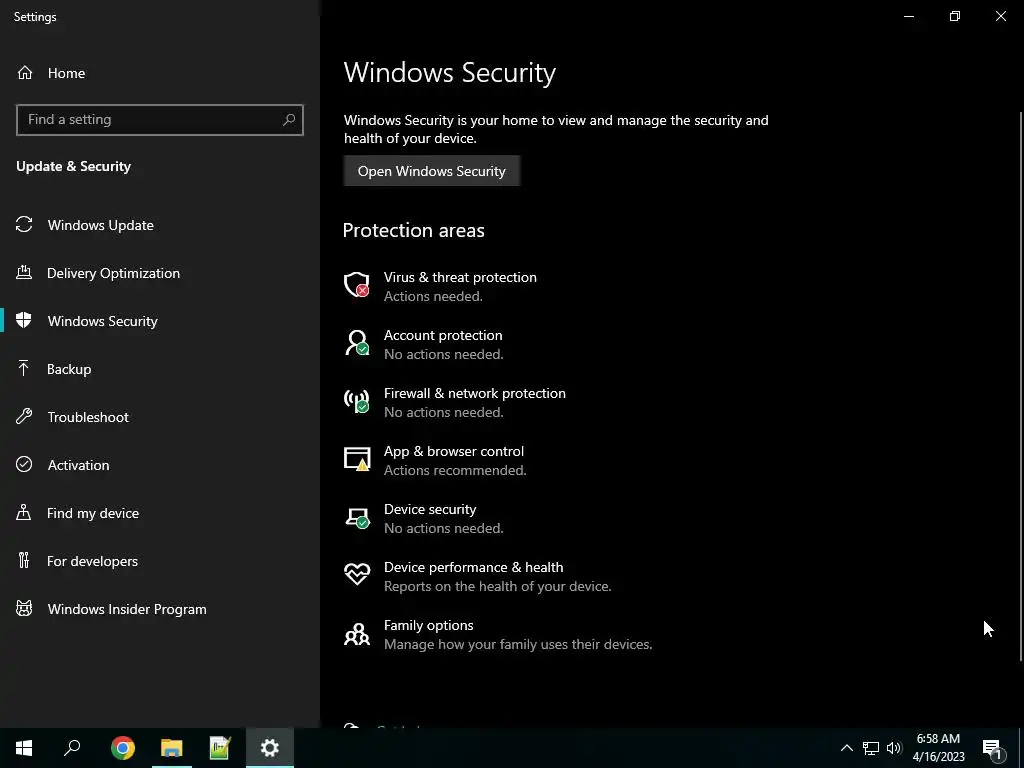This screenshot has height=768, width=1024.
Task: Click the Account protection person icon
Action: point(357,343)
